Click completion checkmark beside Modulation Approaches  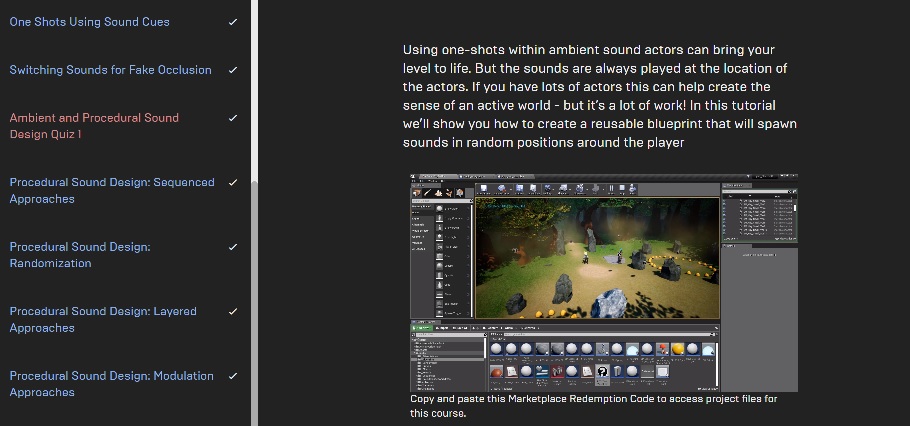(x=233, y=376)
